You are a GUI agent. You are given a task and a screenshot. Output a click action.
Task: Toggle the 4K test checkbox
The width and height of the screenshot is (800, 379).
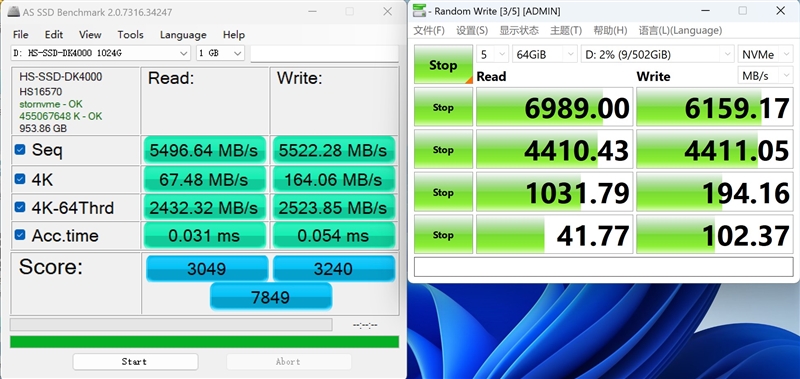tap(20, 179)
